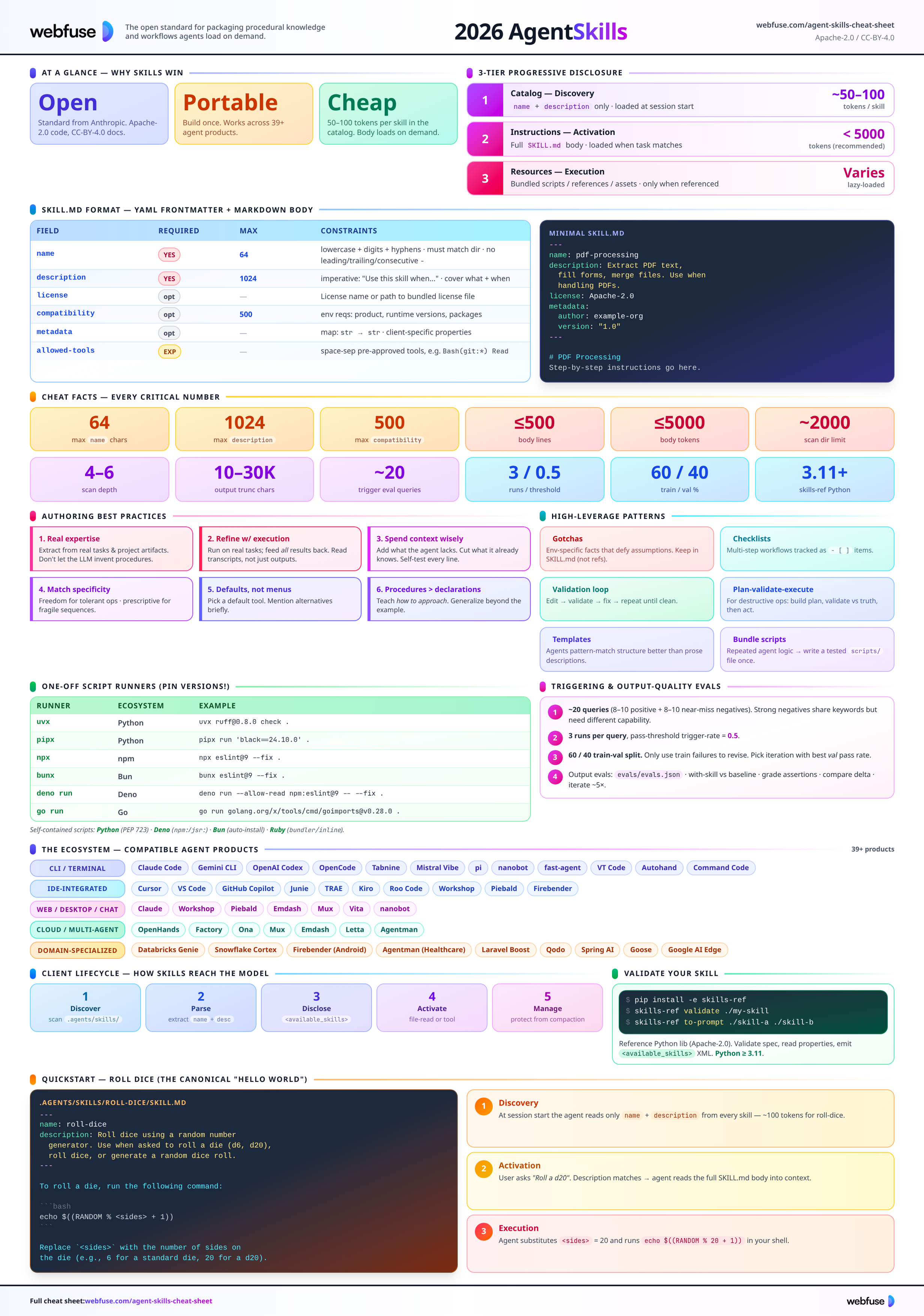Click the YES badge in the description row
The height and width of the screenshot is (1316, 924).
click(169, 279)
